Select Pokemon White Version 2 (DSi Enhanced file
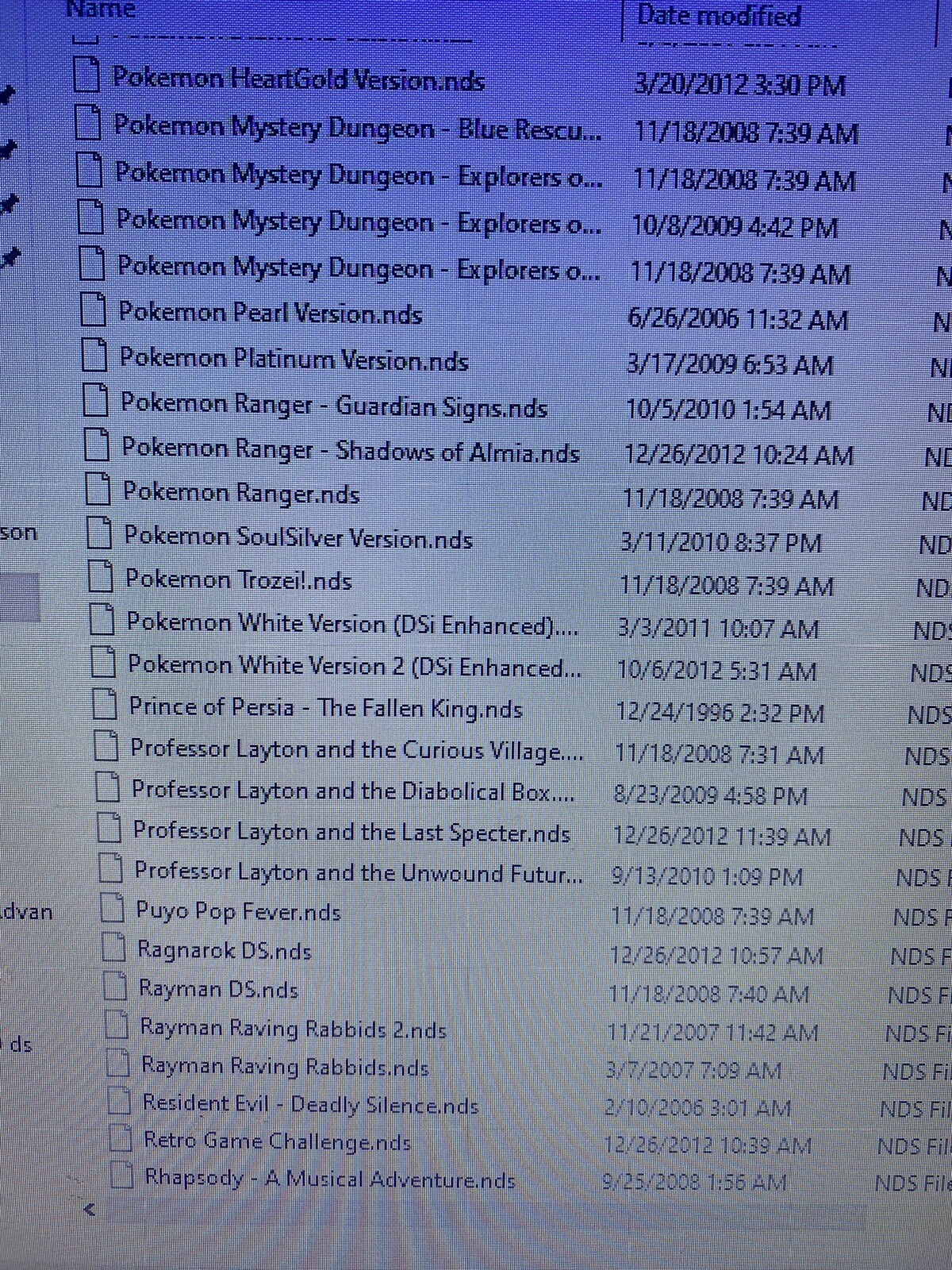Viewport: 952px width, 1270px height. pos(355,666)
